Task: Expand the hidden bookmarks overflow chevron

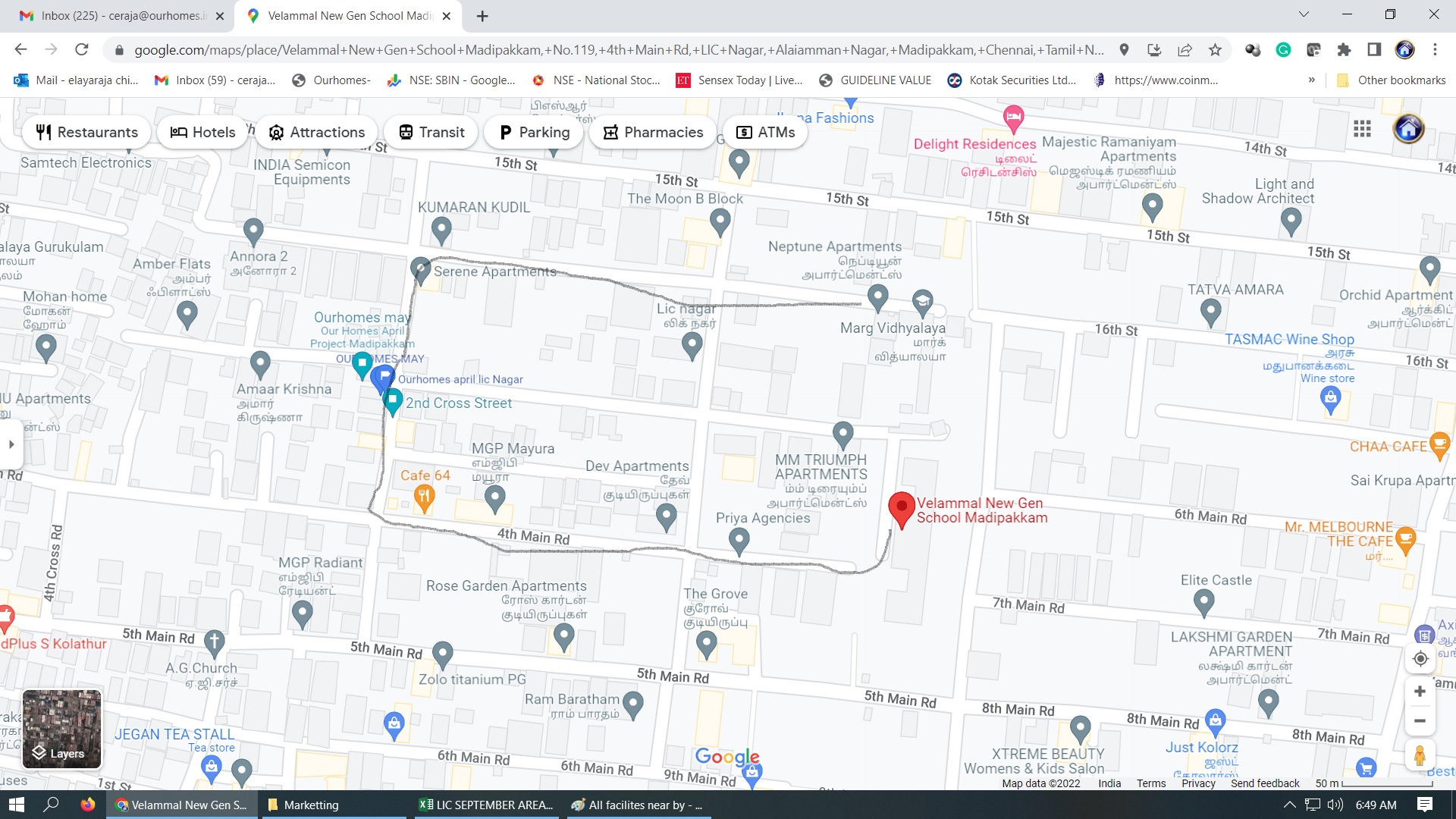Action: coord(1311,80)
